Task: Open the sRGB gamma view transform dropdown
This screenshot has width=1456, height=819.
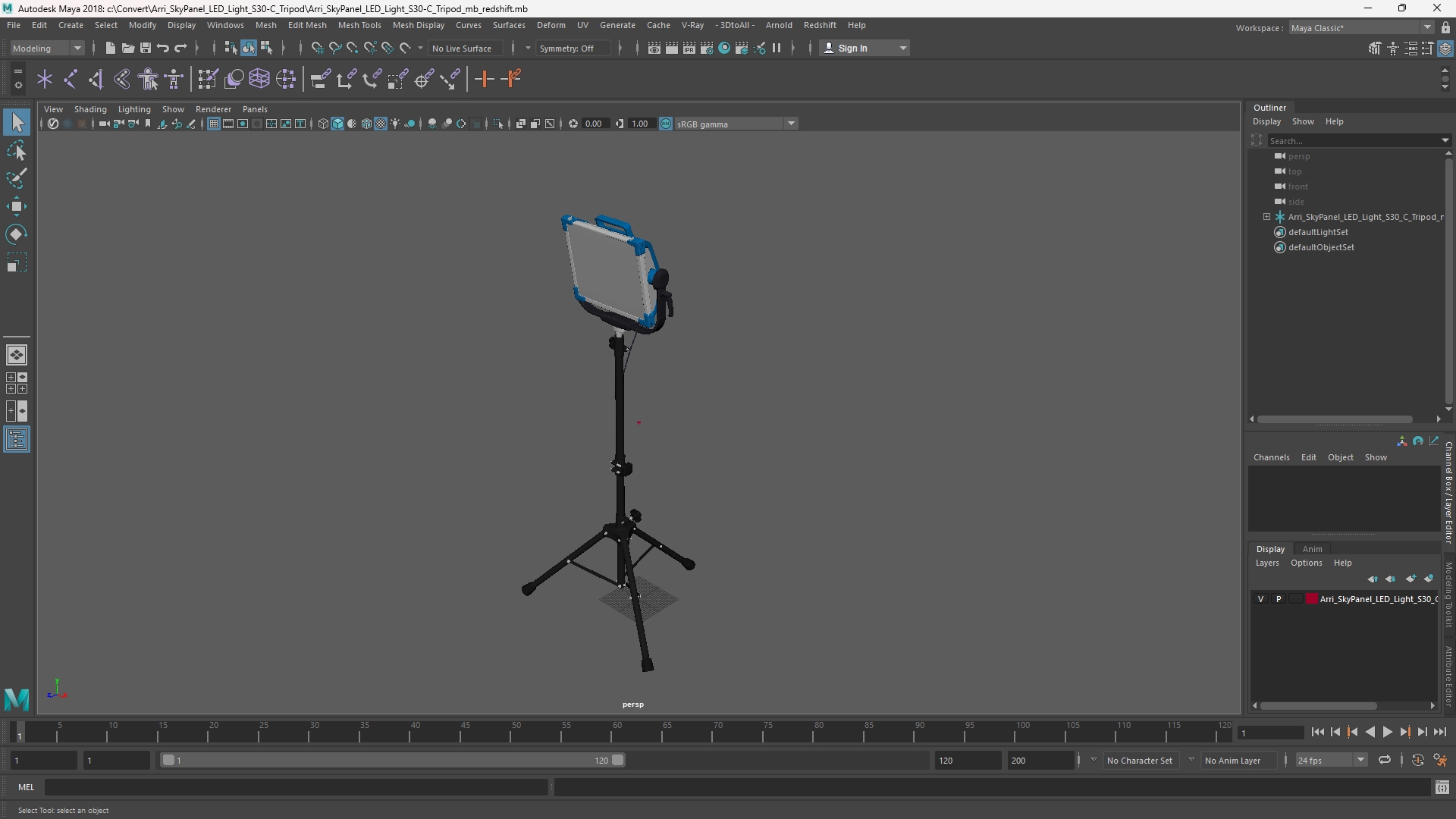Action: click(x=735, y=124)
